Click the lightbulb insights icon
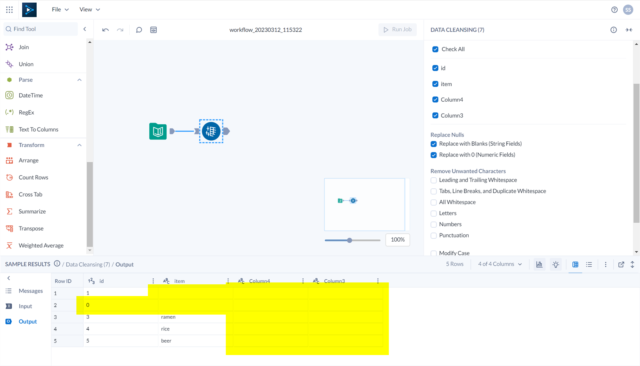 point(556,264)
